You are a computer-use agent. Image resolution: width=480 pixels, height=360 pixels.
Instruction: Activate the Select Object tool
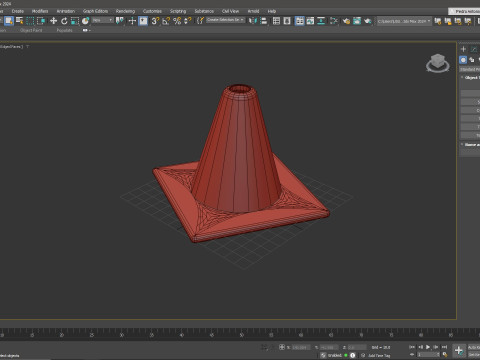pos(9,21)
